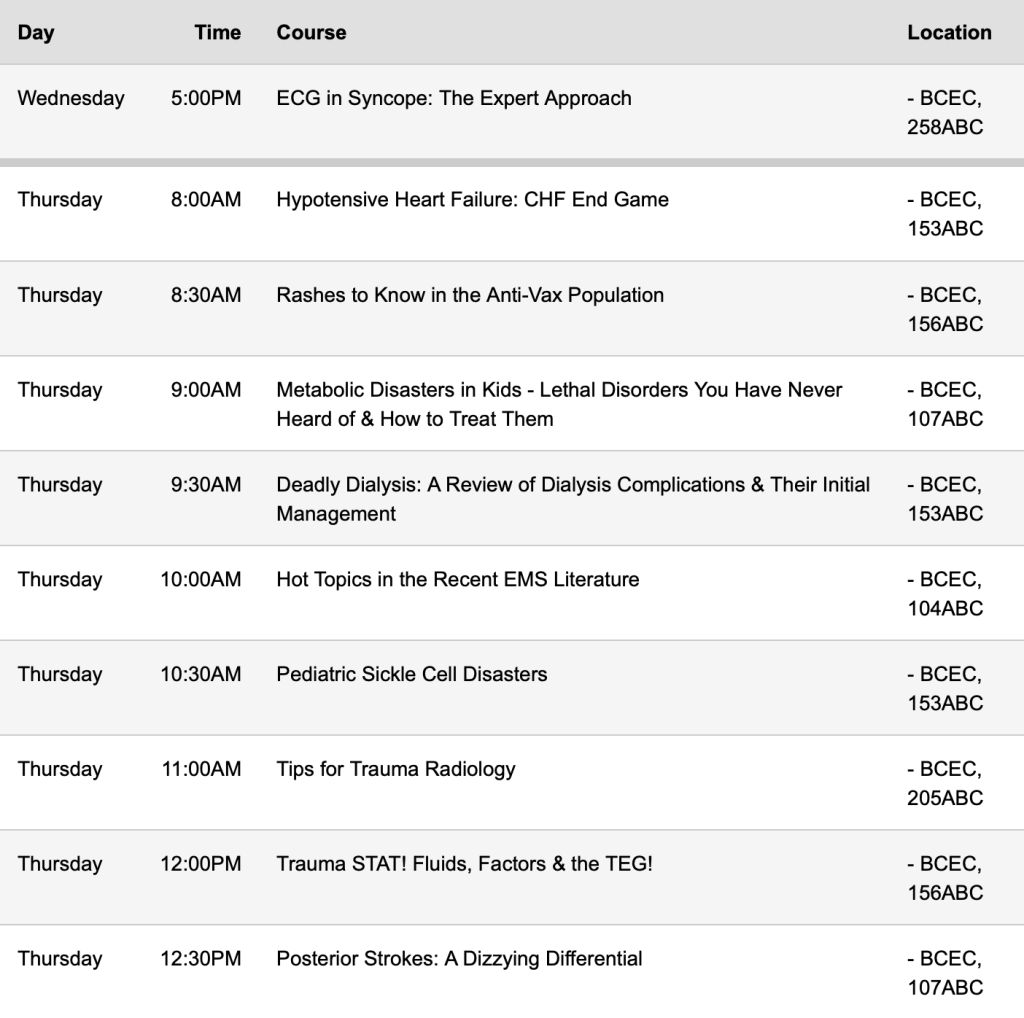Click the 258ABC location cell

(944, 113)
